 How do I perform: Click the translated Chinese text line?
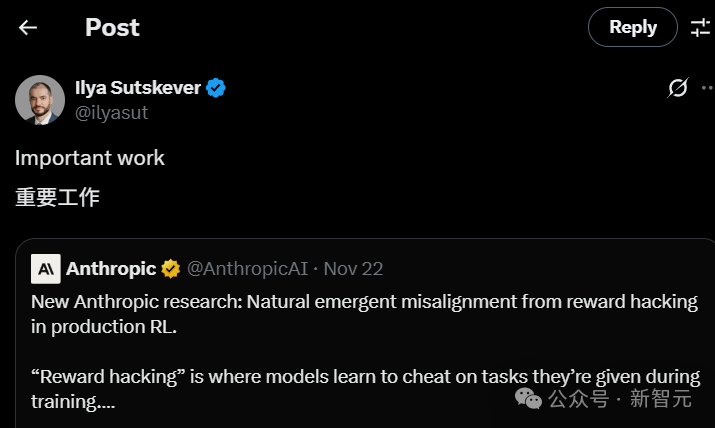click(57, 197)
